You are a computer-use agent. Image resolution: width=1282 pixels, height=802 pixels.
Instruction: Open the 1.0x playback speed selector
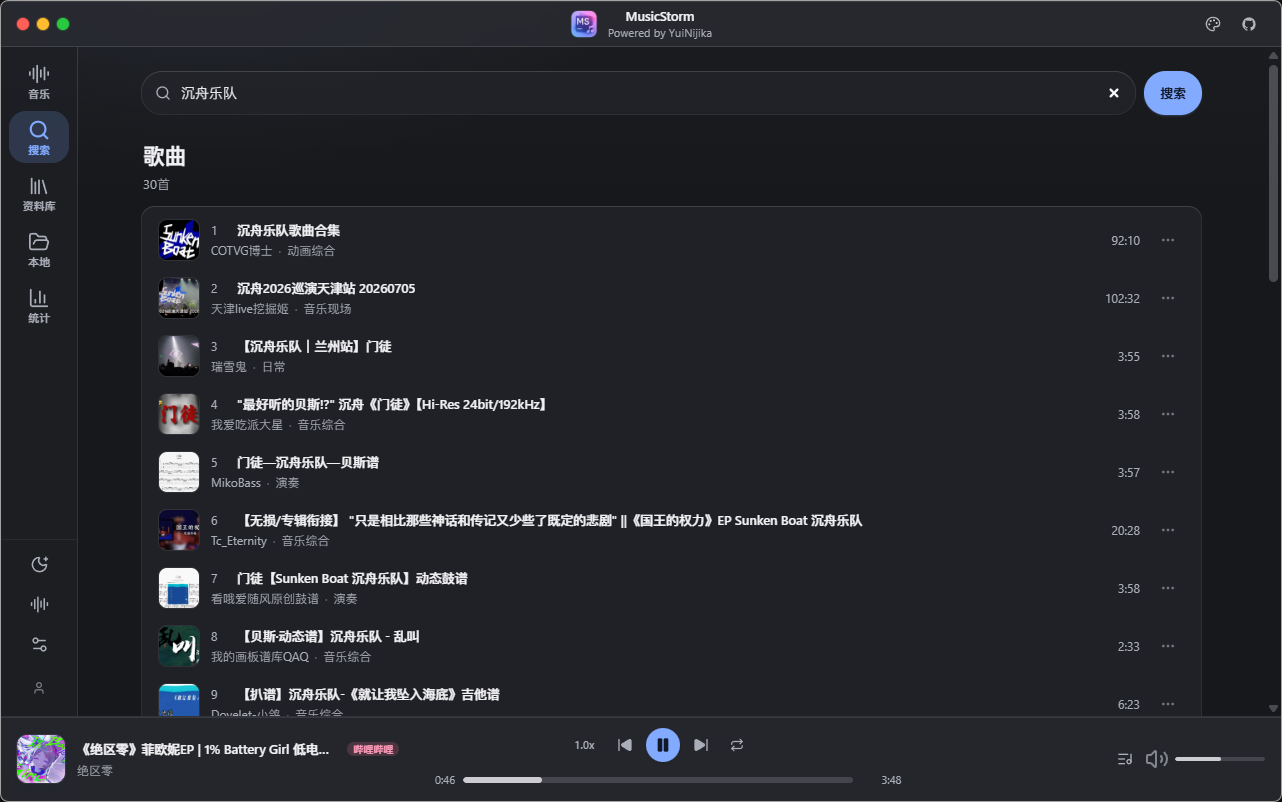click(x=584, y=745)
